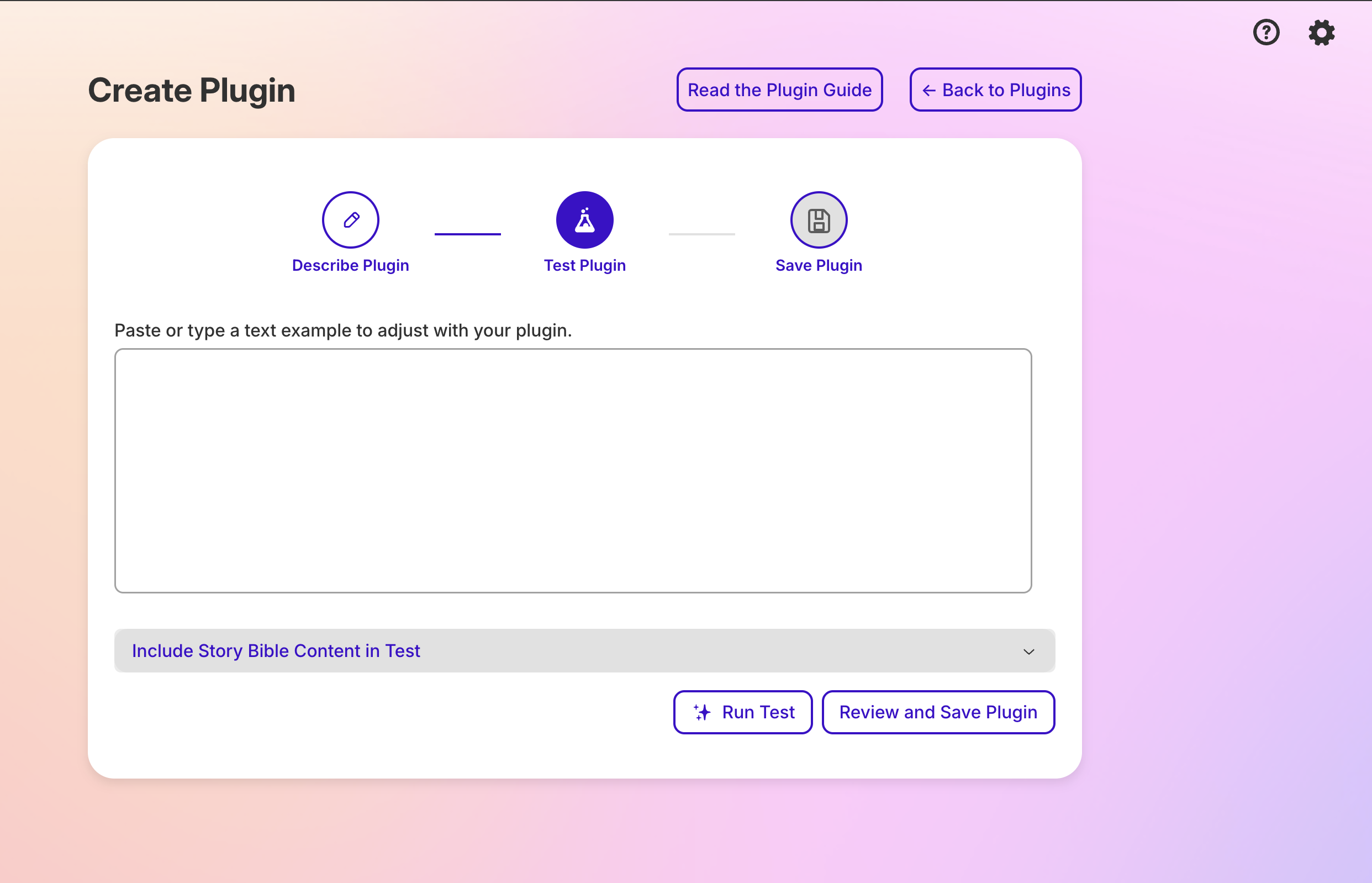Open Include Story Bible Content in Test
1372x883 pixels.
point(276,651)
